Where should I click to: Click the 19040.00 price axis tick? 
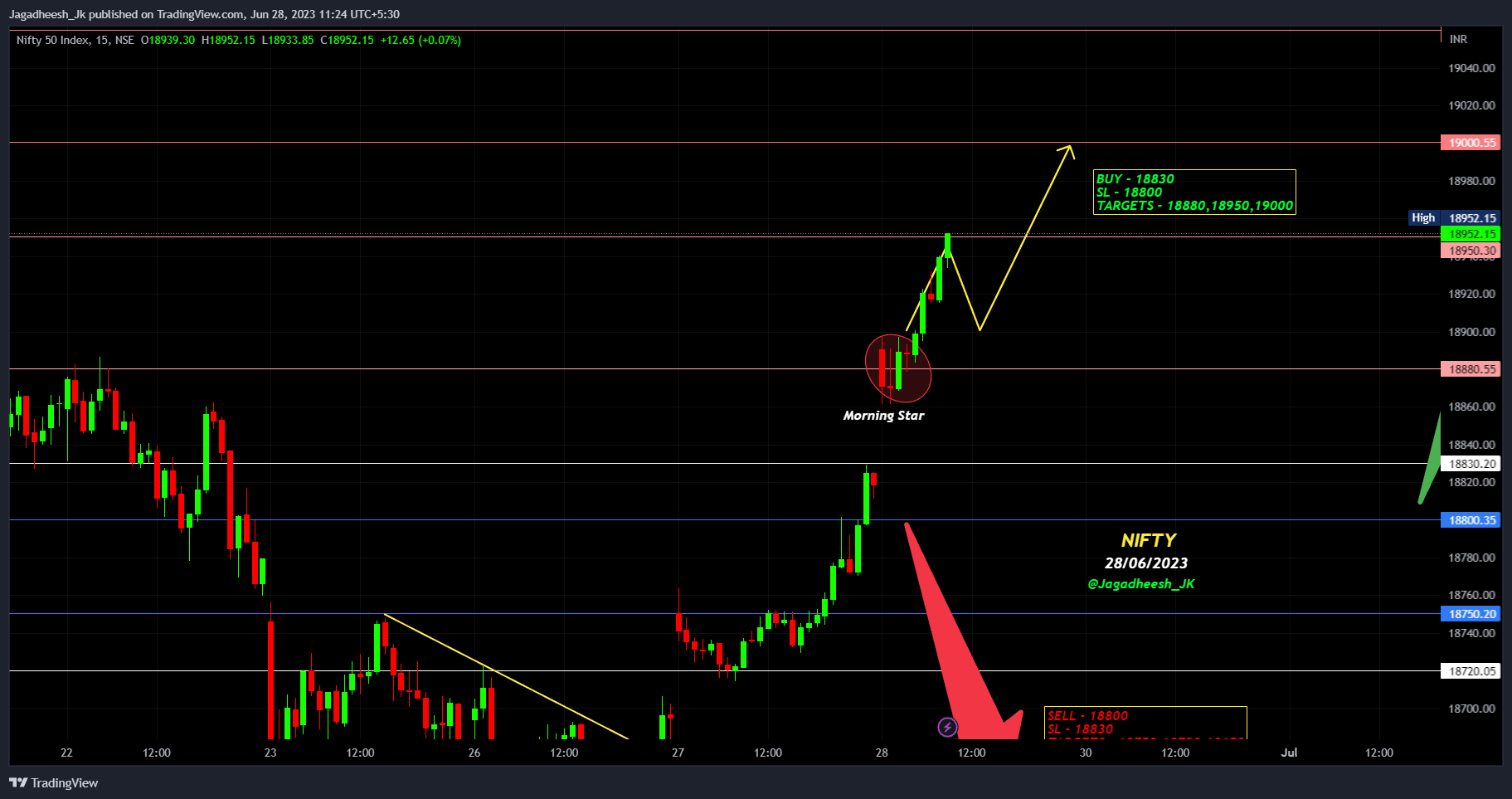(1471, 68)
